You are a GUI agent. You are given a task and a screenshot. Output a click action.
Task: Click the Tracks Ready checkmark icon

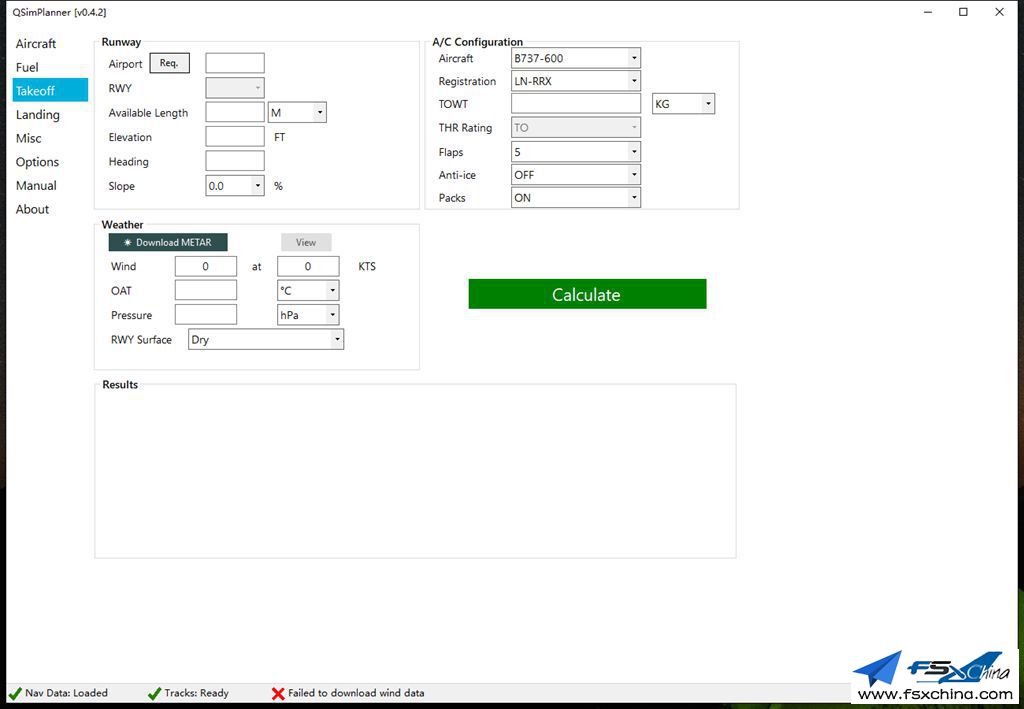click(154, 693)
